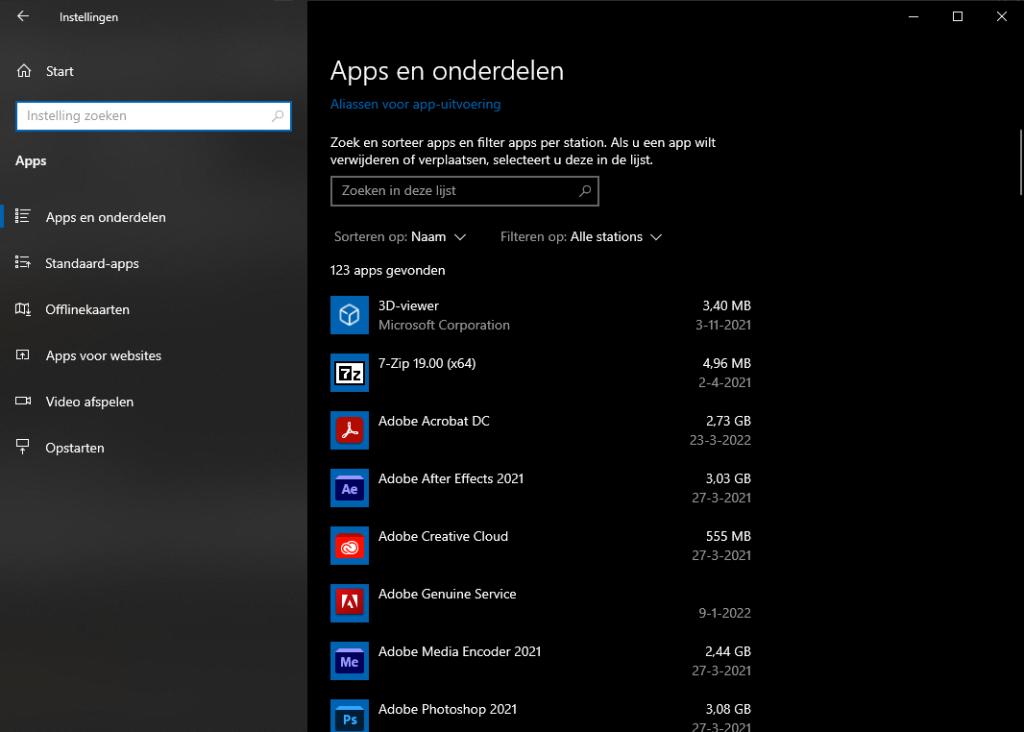Select the 7-Zip 19.00 (x64) entry
The image size is (1024, 732).
[x=427, y=363]
